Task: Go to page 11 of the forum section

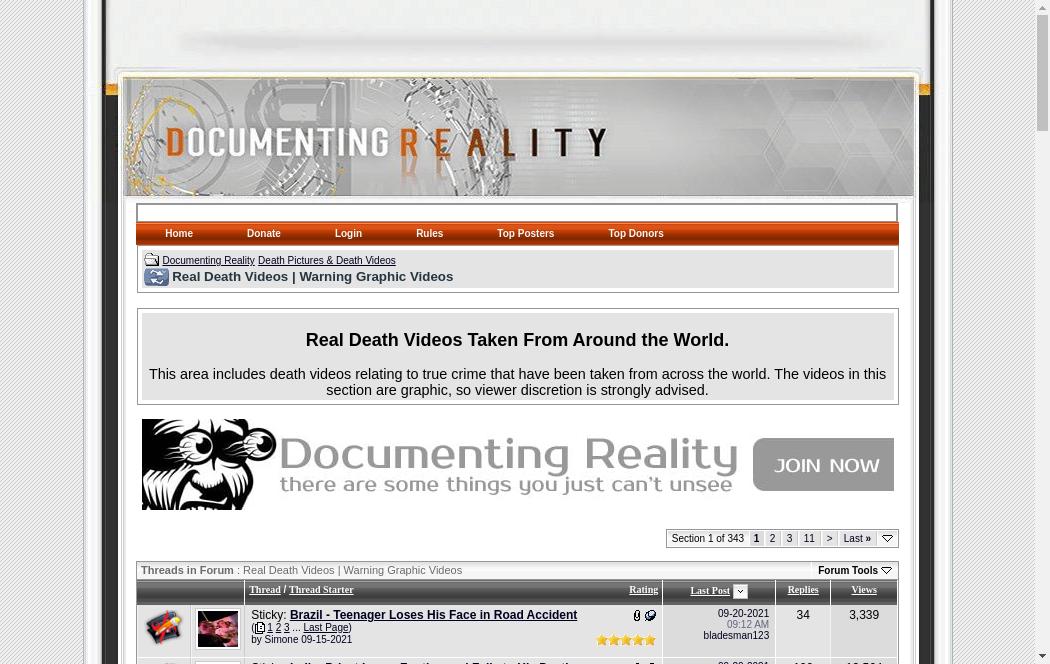Action: point(809,539)
